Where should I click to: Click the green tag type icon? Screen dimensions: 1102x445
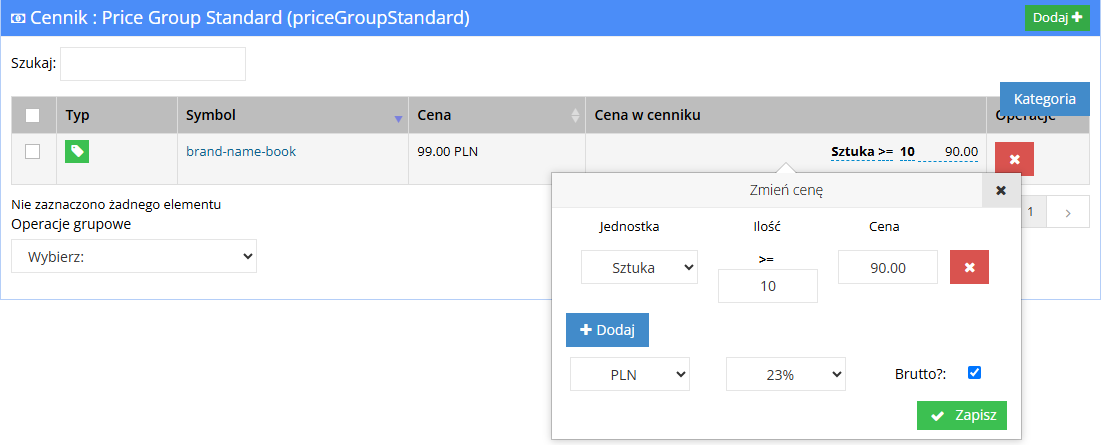(77, 151)
